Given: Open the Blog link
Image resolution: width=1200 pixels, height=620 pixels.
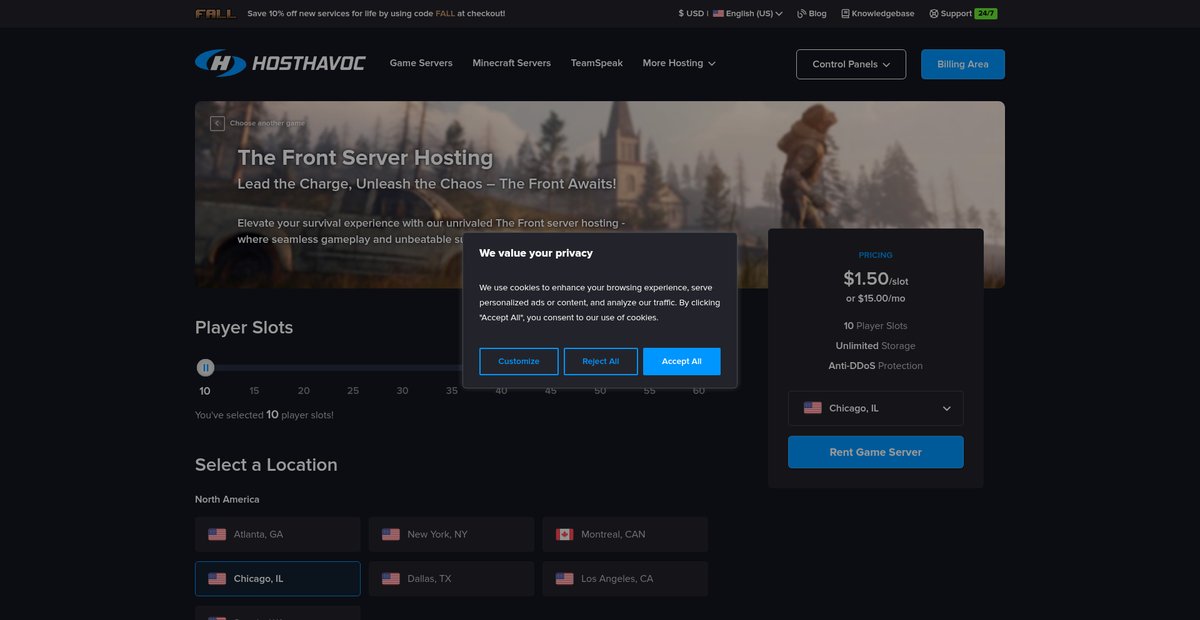Looking at the screenshot, I should point(812,14).
